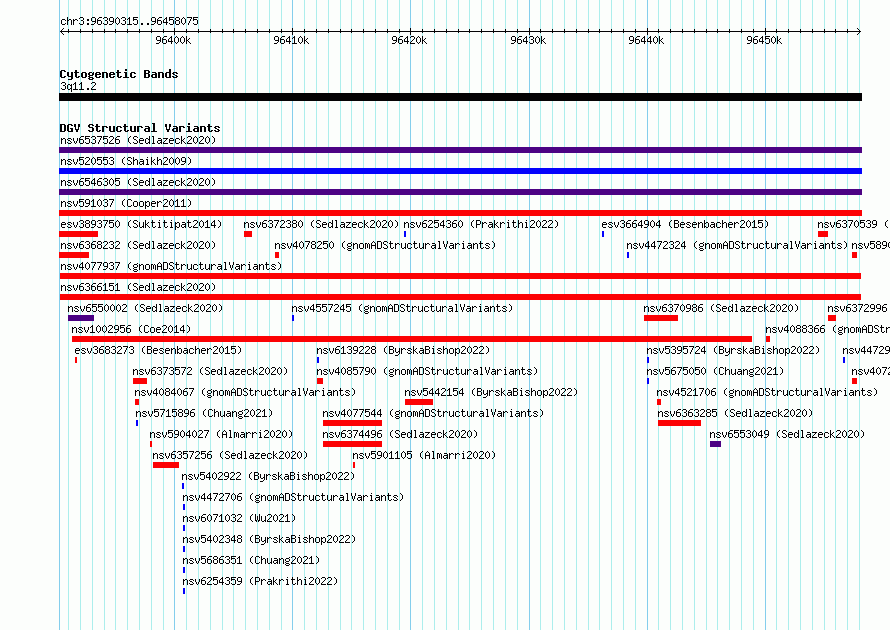Click nsv4557245 (gnomADStructuralVariants) label
The height and width of the screenshot is (630, 890).
coord(402,308)
